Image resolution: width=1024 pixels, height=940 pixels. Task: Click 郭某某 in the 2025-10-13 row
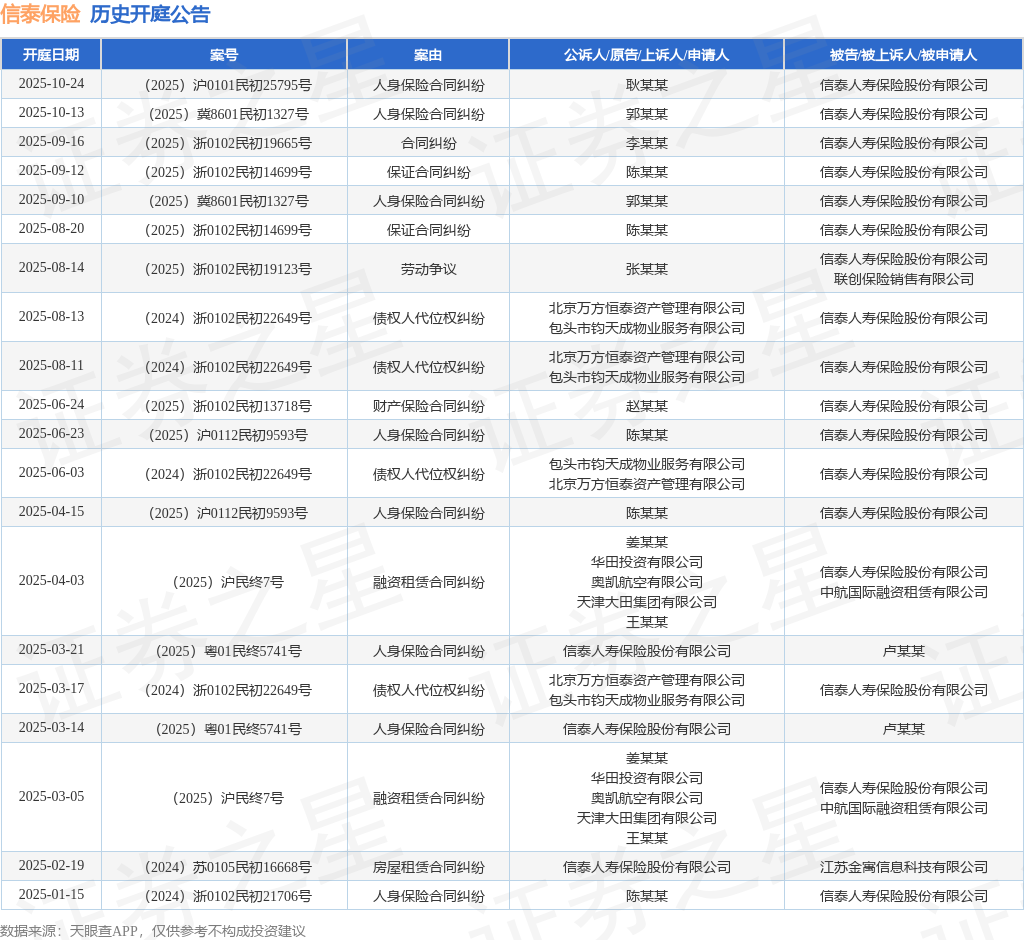pos(647,114)
